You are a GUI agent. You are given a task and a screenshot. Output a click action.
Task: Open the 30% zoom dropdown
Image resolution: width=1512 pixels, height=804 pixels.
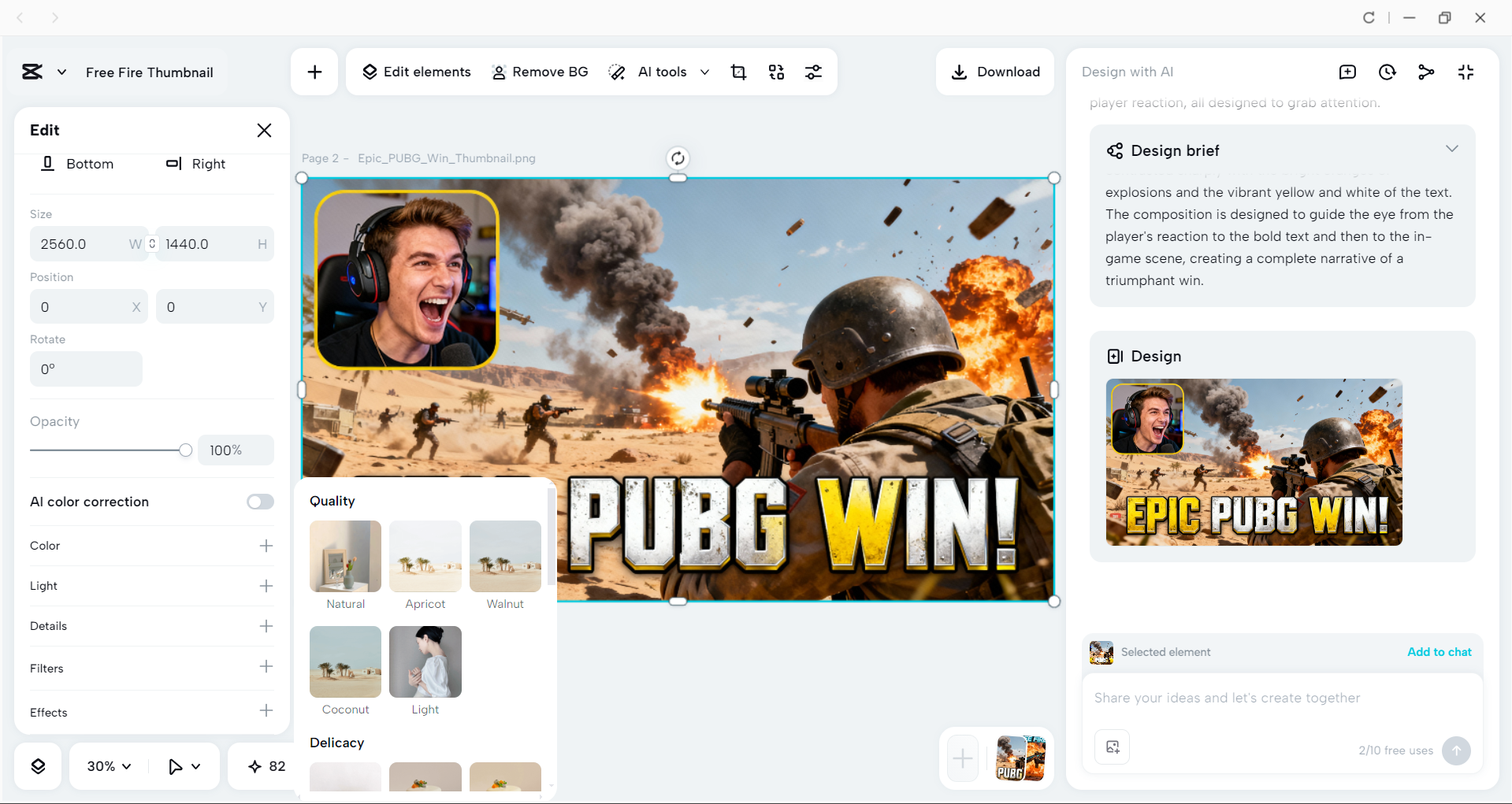click(x=109, y=766)
